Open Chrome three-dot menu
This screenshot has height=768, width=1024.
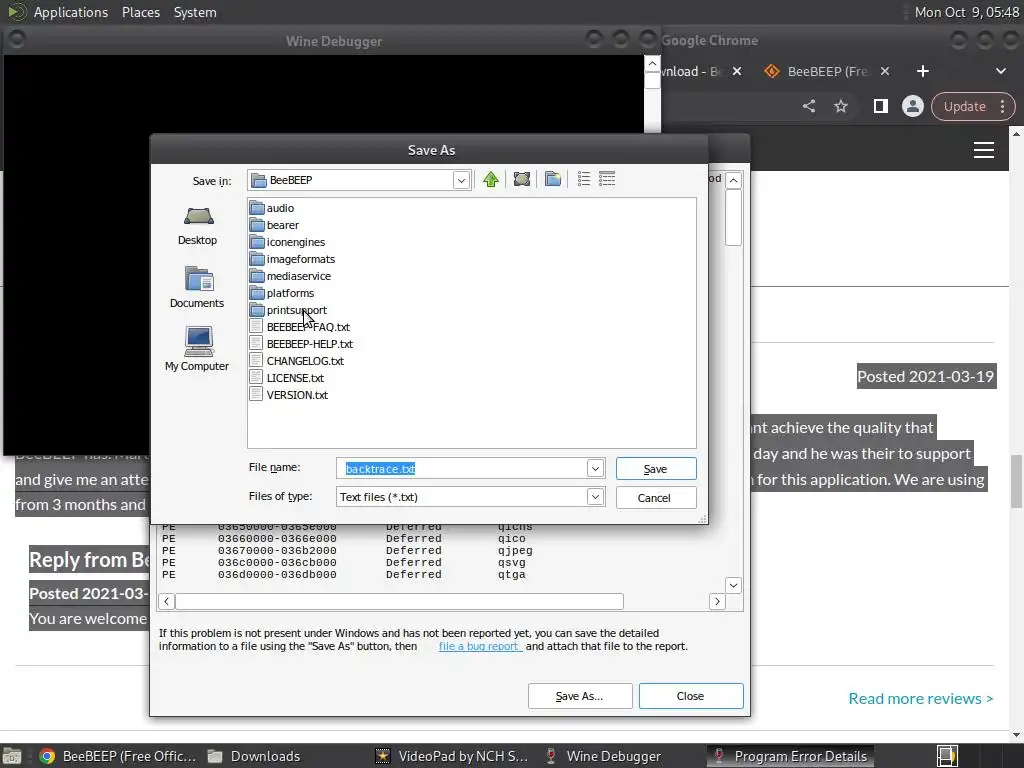pos(1002,106)
